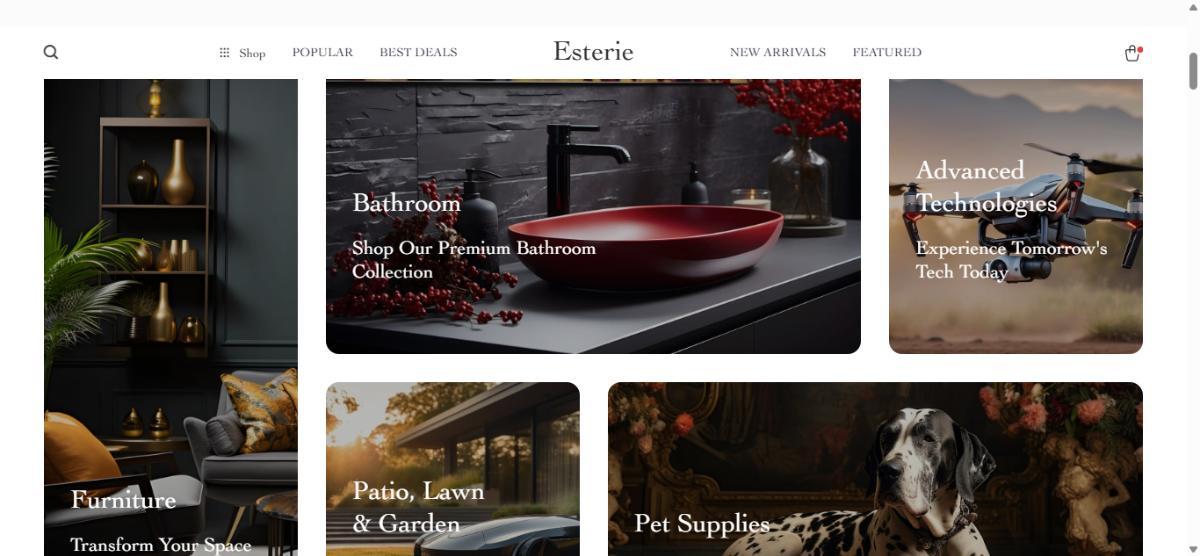Click Shop Our Premium Bathroom Collection text

point(474,260)
